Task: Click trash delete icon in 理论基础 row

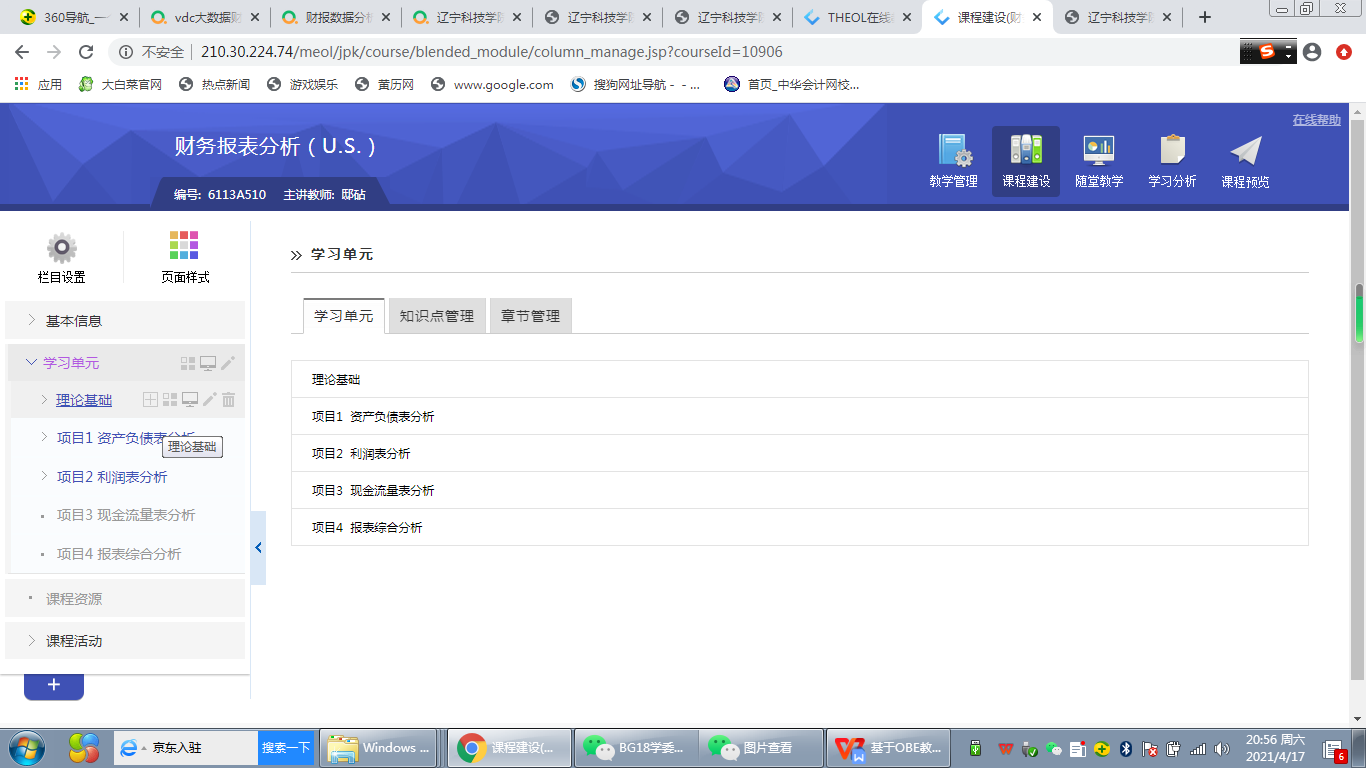Action: [x=228, y=400]
